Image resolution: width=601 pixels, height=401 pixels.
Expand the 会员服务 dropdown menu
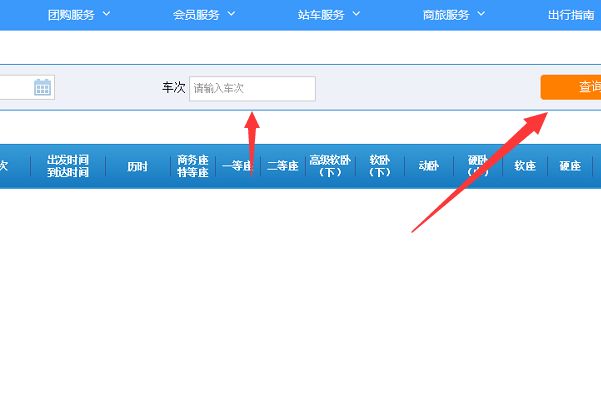204,15
